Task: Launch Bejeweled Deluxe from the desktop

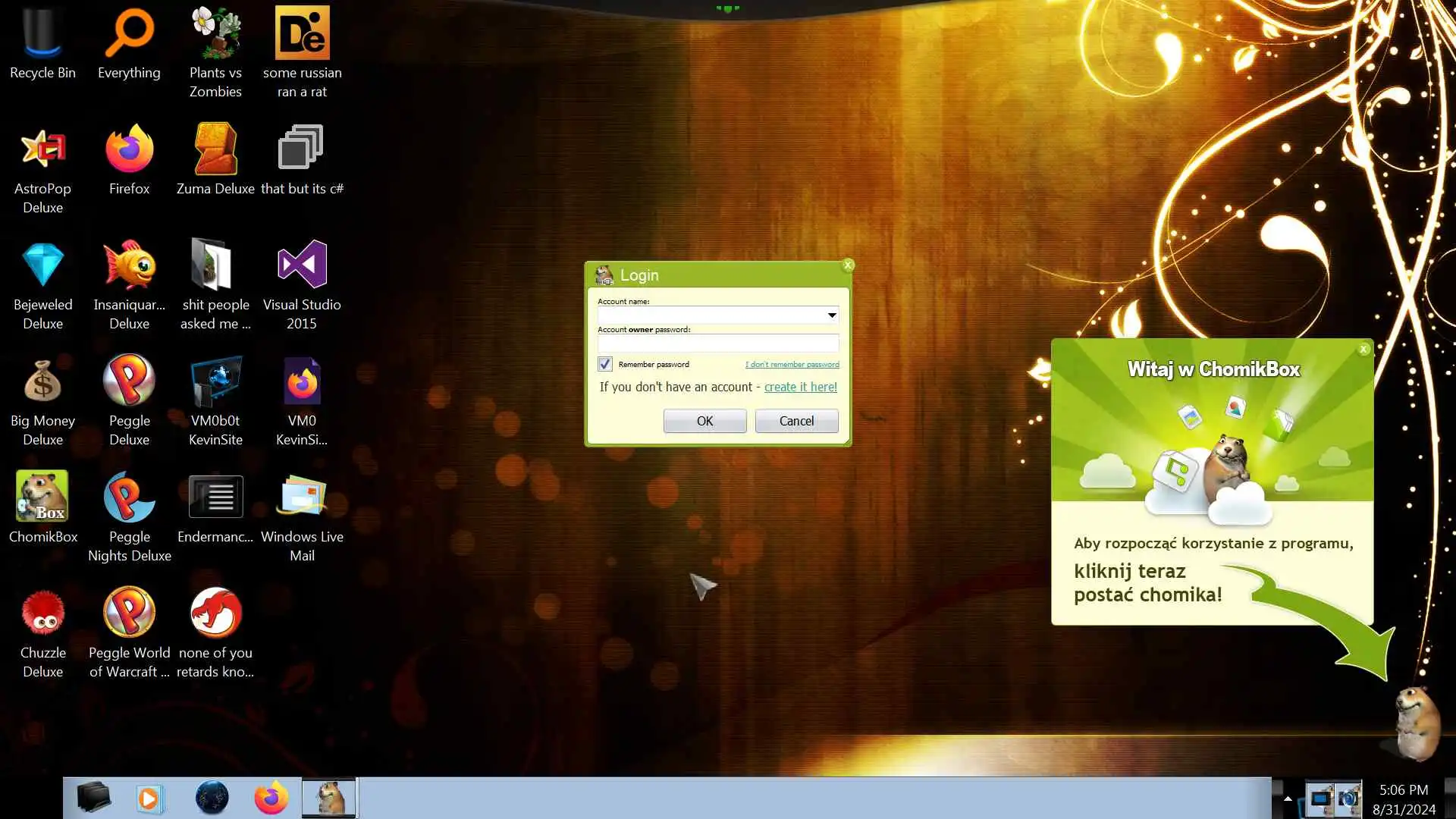Action: point(42,265)
